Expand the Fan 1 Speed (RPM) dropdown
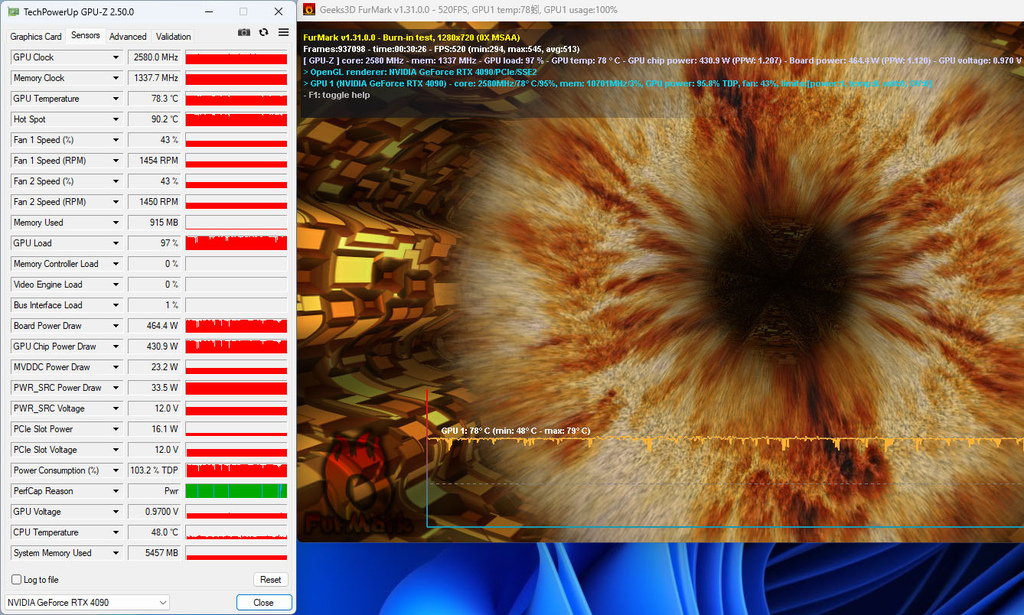 pos(116,161)
